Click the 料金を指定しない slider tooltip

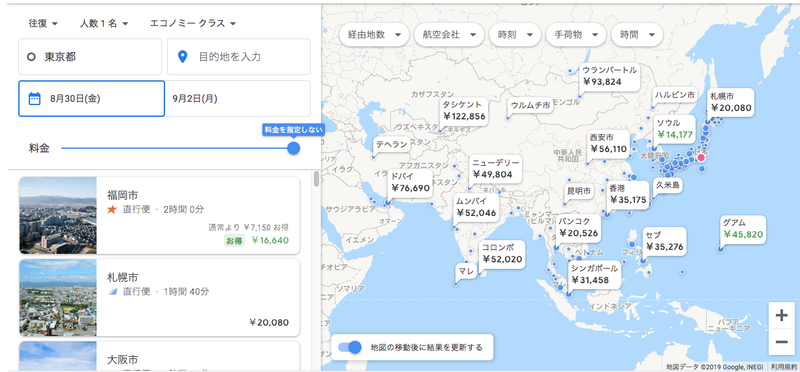(293, 130)
